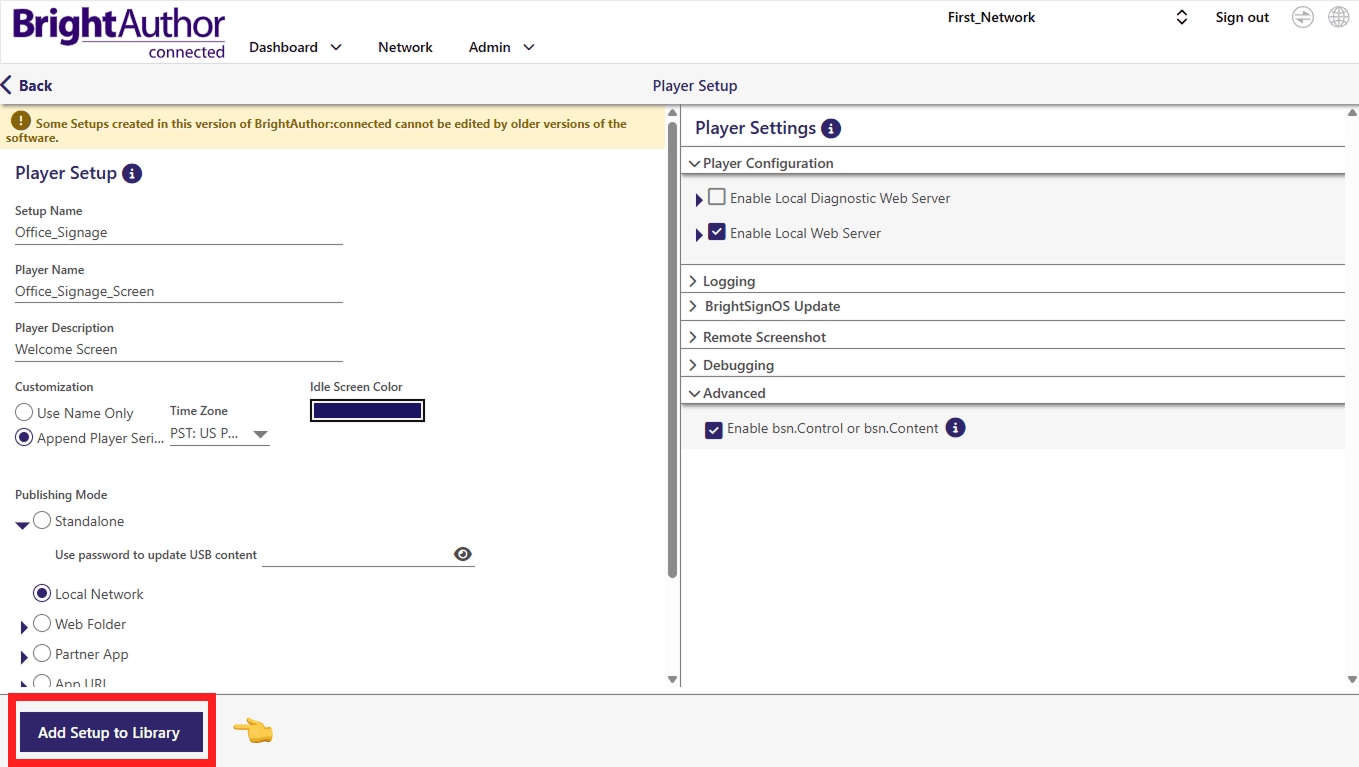Expand the BrightSignOS Update section
Screen dimensions: 1359x767
pos(771,306)
